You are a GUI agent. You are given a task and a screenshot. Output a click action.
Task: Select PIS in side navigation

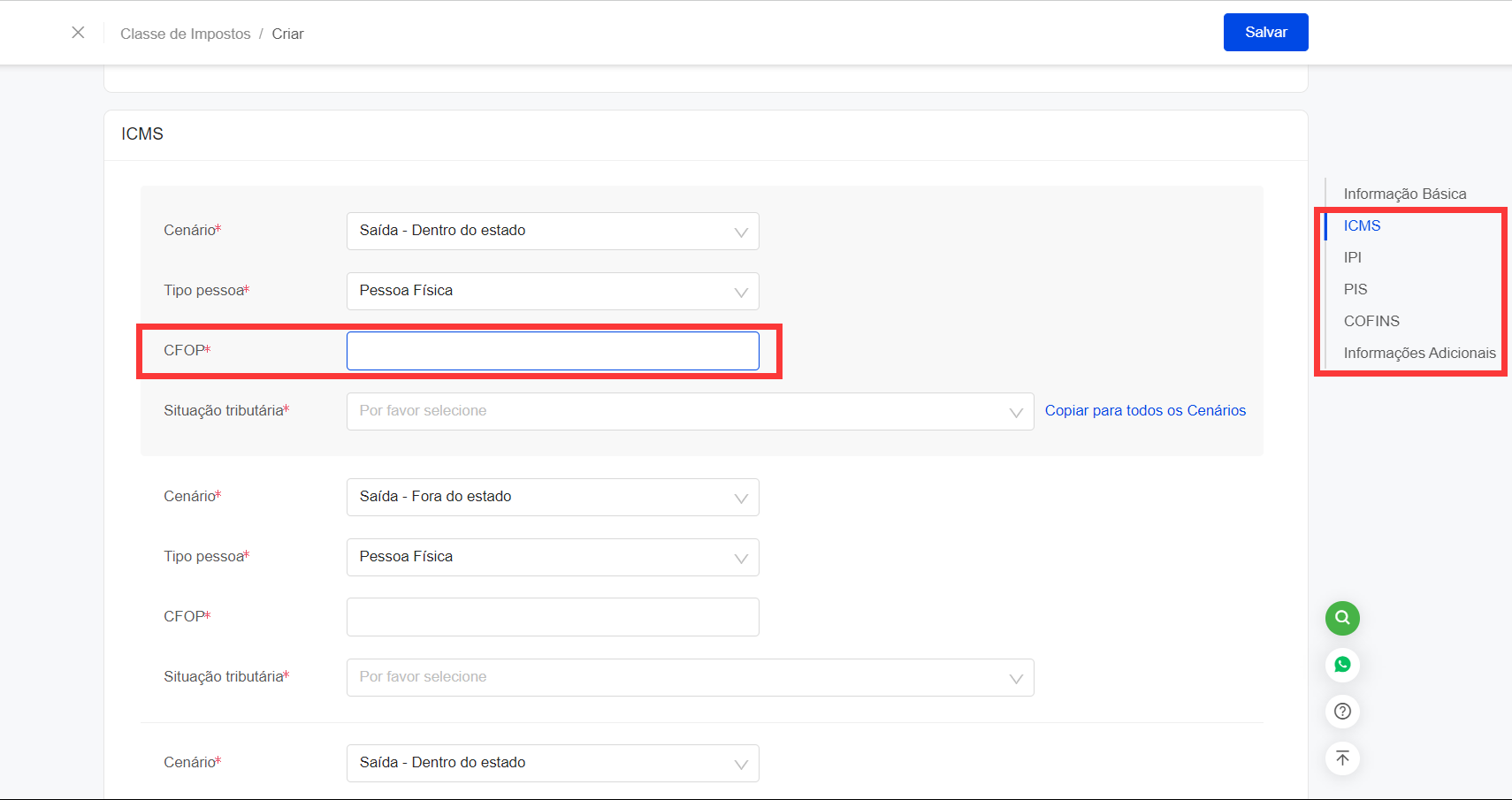(x=1355, y=289)
